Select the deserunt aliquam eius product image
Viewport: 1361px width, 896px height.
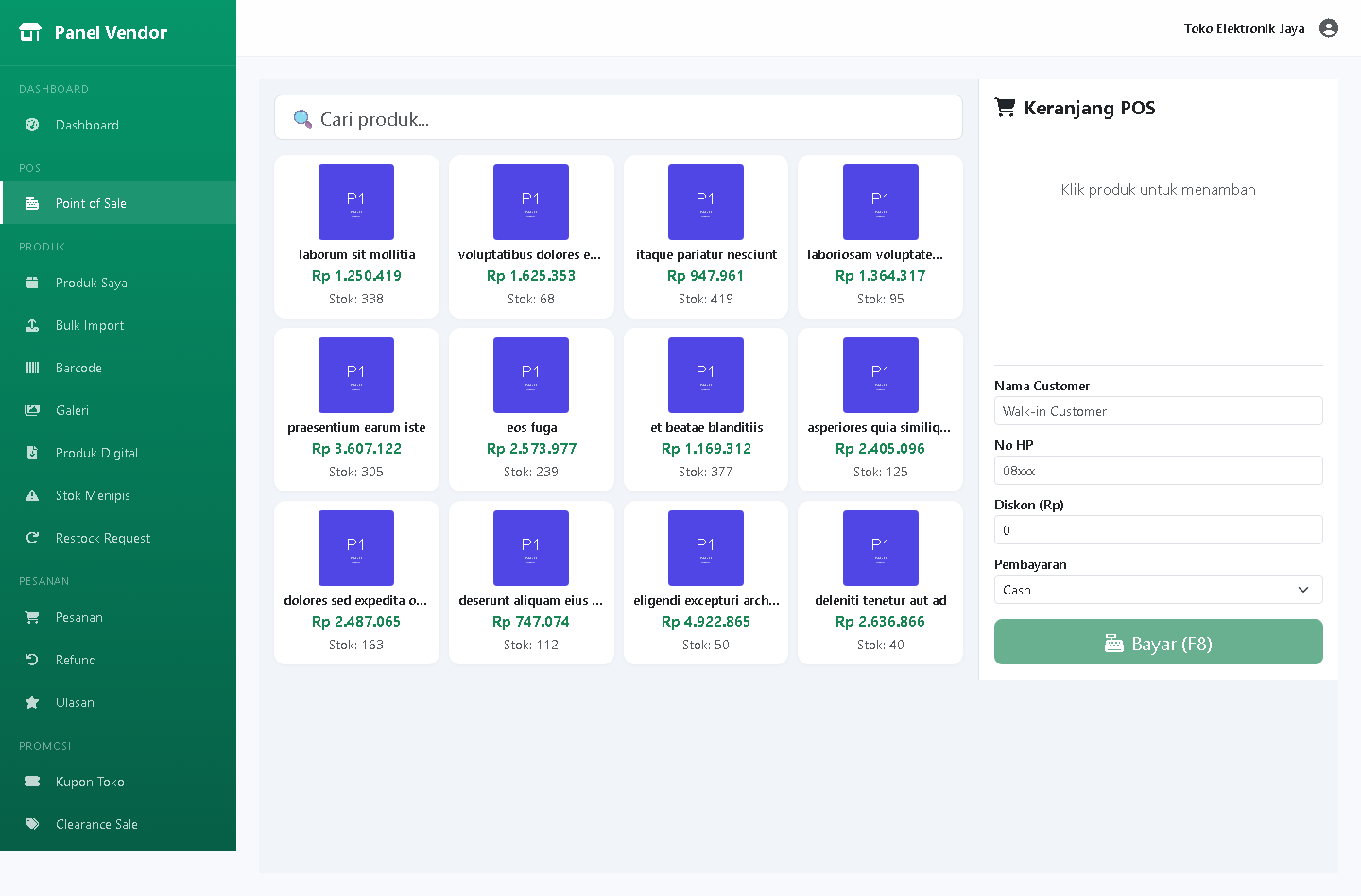[531, 548]
